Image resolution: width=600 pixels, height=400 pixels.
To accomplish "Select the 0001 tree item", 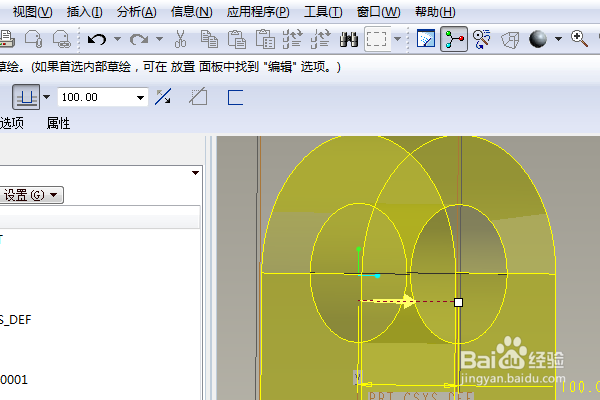I will pyautogui.click(x=14, y=380).
